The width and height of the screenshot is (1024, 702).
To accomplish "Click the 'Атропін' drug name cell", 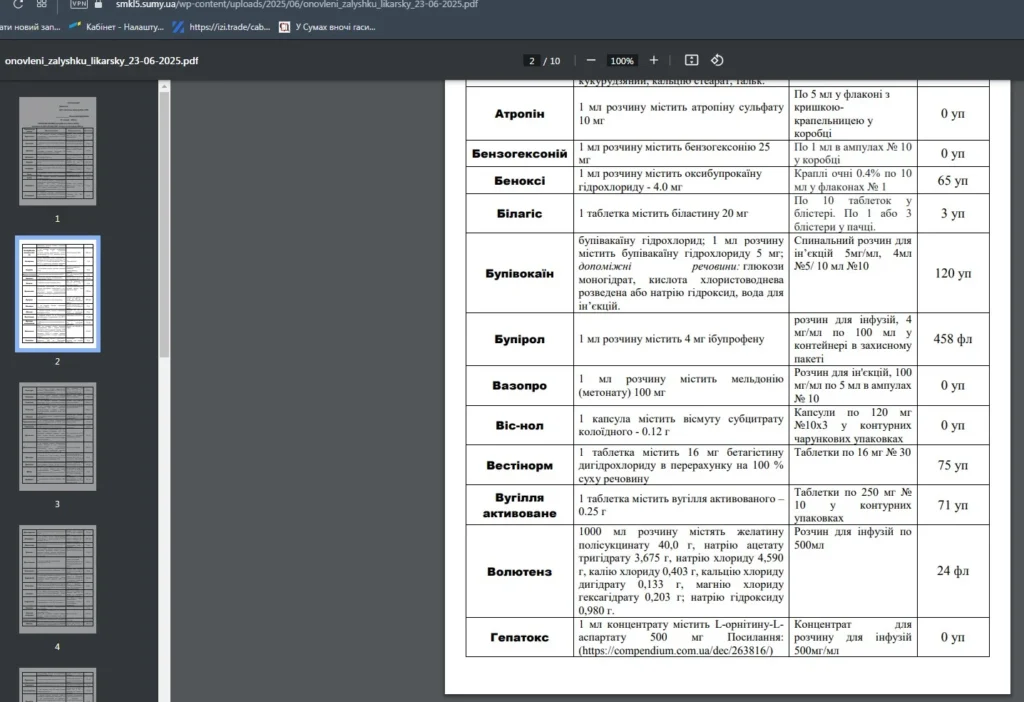I will 519,114.
